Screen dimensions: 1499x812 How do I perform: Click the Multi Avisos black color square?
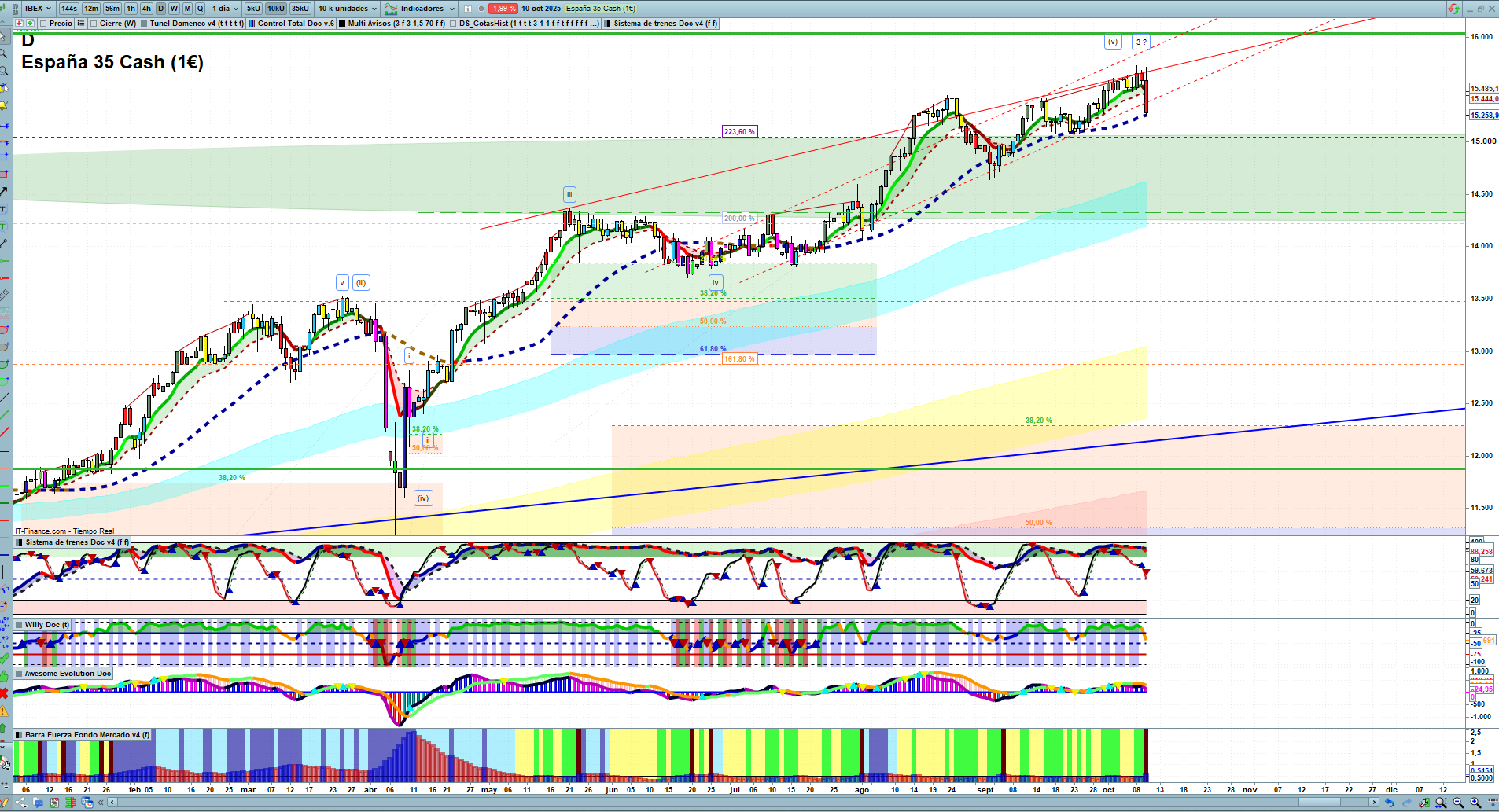tap(342, 24)
